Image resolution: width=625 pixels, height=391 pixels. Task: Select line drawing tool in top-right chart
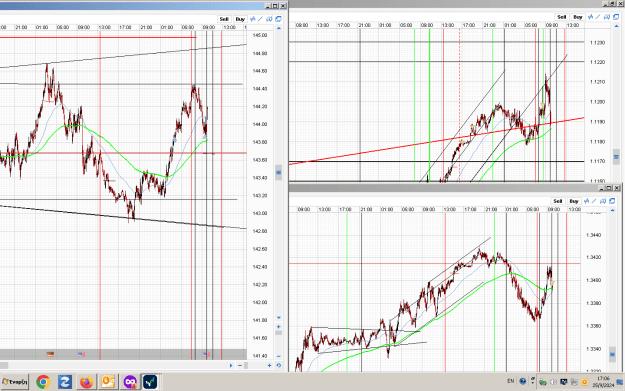[x=598, y=17]
